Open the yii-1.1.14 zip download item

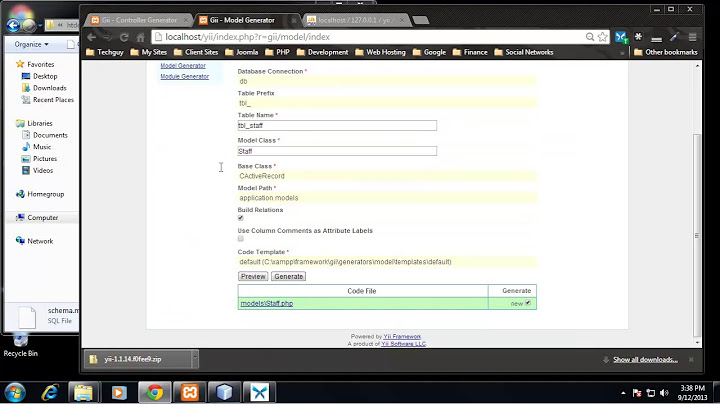(x=138, y=359)
